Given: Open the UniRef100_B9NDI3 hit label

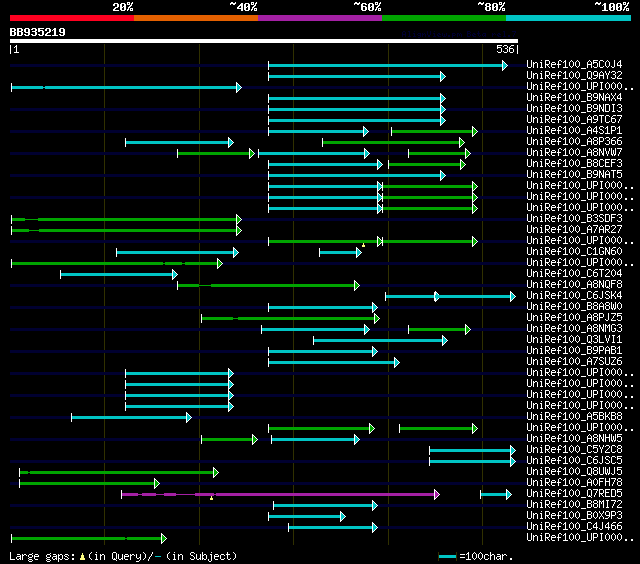Looking at the screenshot, I should (x=574, y=109).
